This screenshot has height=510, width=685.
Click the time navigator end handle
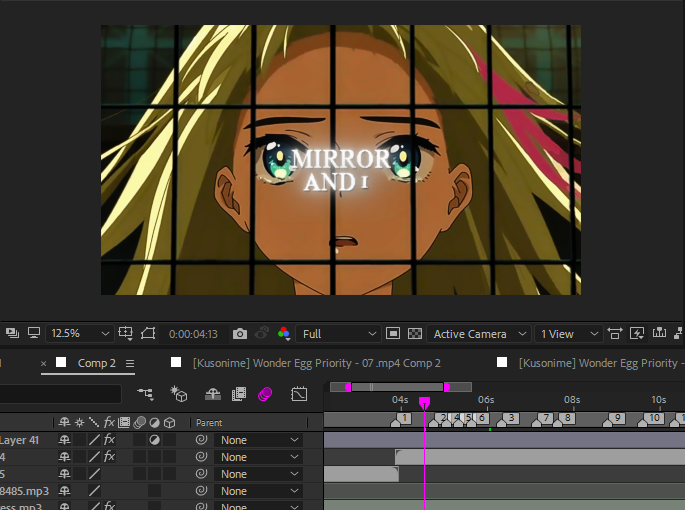tap(446, 387)
